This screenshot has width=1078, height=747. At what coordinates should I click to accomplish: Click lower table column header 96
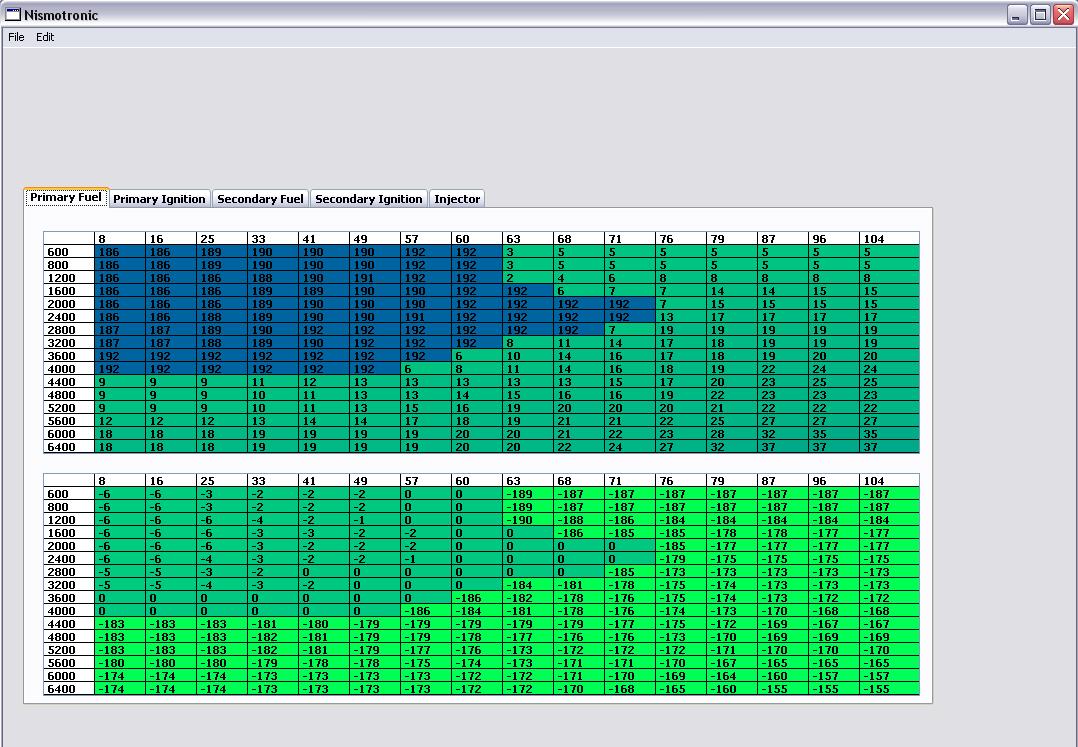coord(833,481)
